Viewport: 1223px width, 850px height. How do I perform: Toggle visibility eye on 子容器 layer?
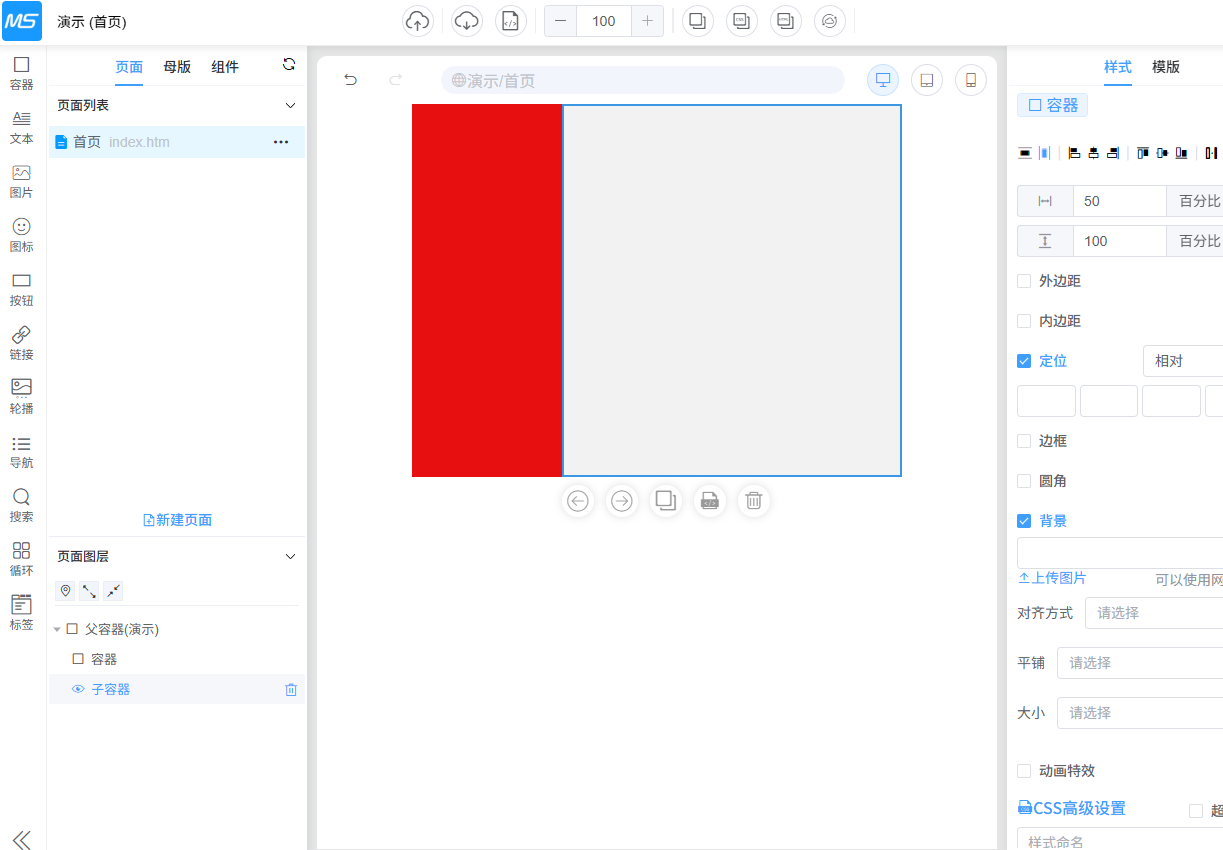(x=78, y=689)
